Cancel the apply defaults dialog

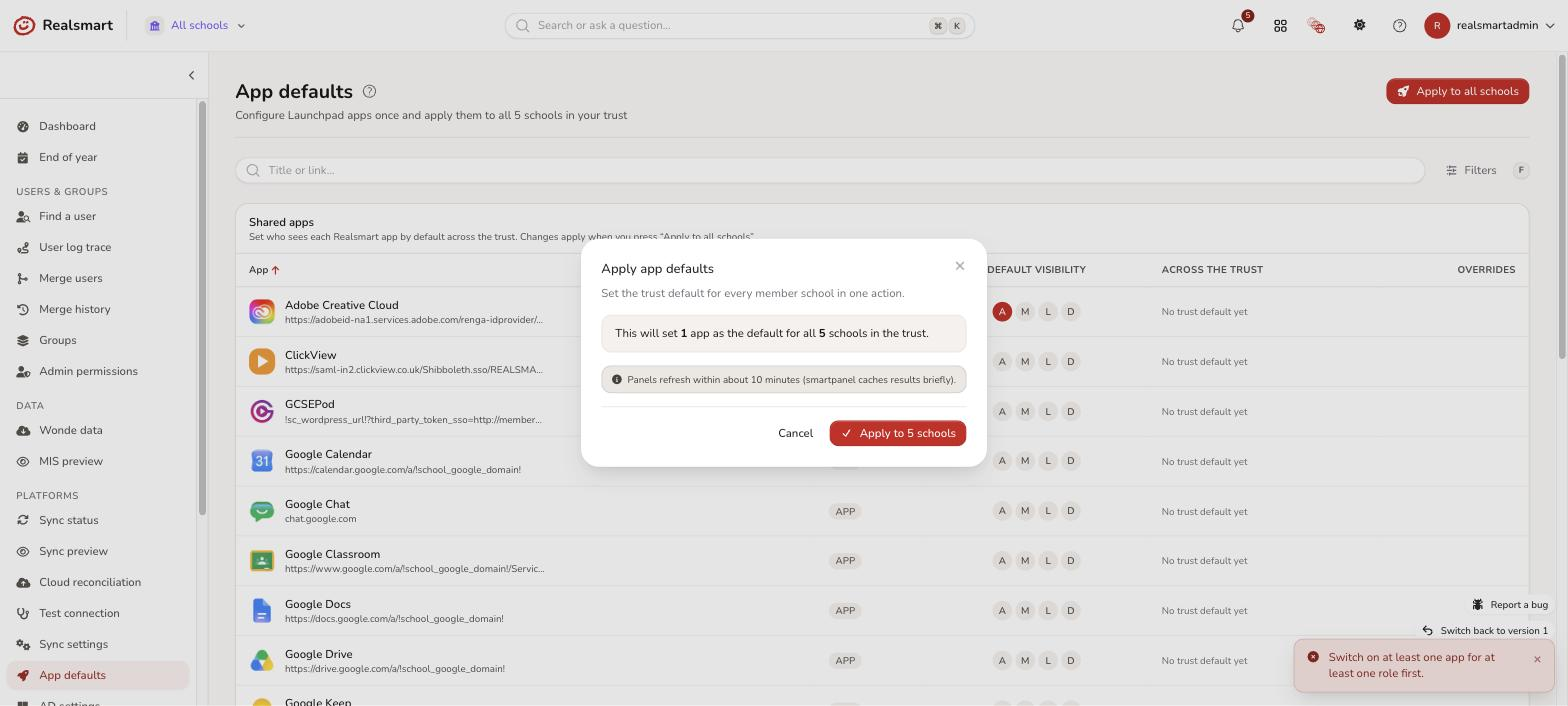coord(795,433)
